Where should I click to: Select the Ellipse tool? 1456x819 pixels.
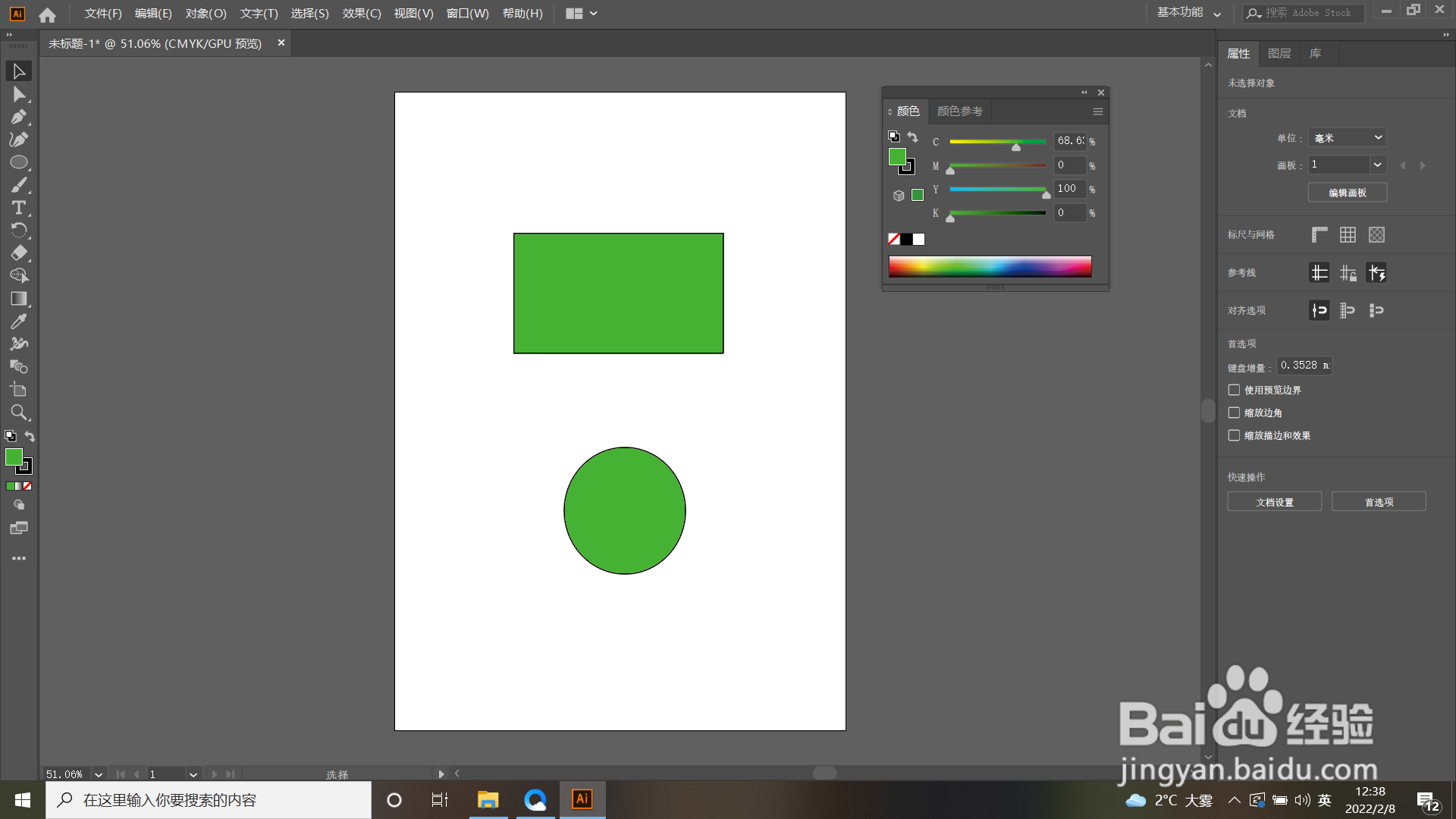pyautogui.click(x=19, y=162)
